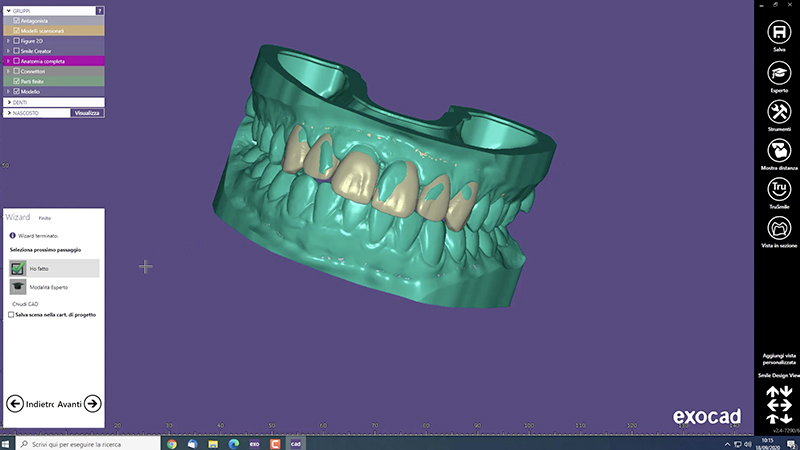
Task: Enable the Anatomia completa checkbox
Action: pyautogui.click(x=17, y=61)
